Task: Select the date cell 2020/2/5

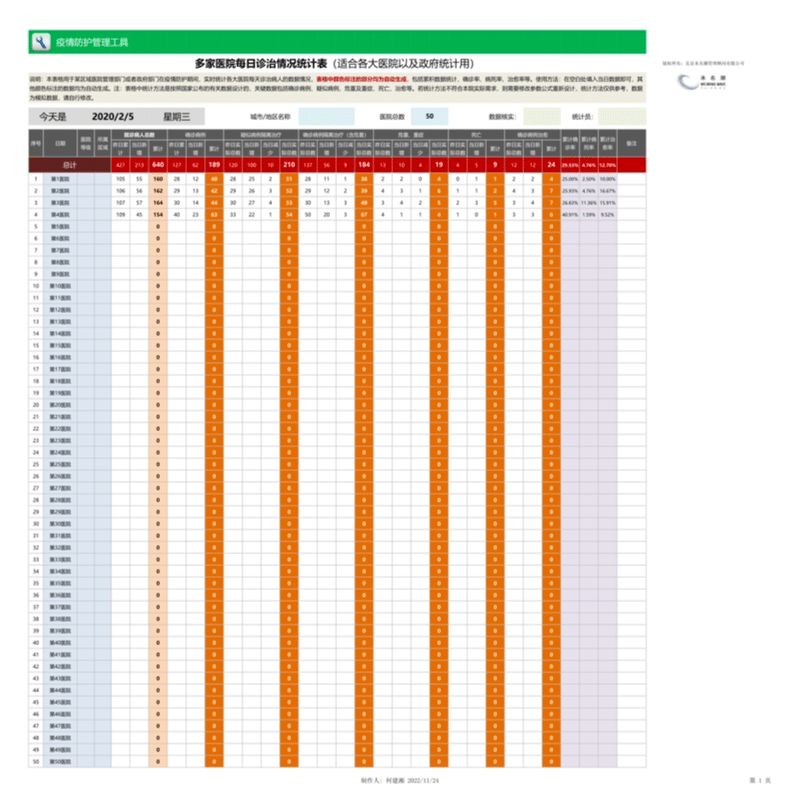Action: [x=112, y=117]
